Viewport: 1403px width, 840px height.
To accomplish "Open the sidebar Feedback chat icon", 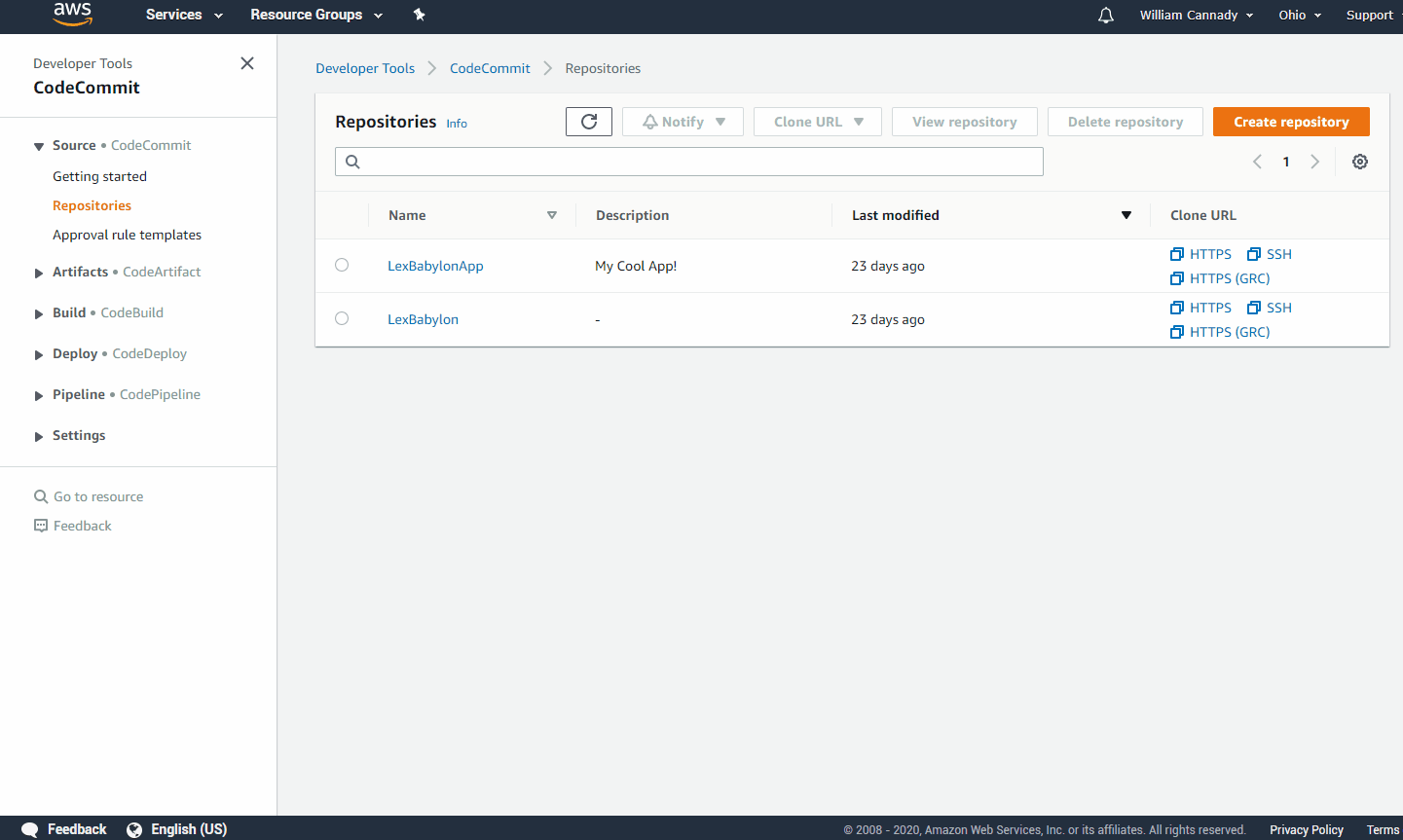I will pos(41,526).
